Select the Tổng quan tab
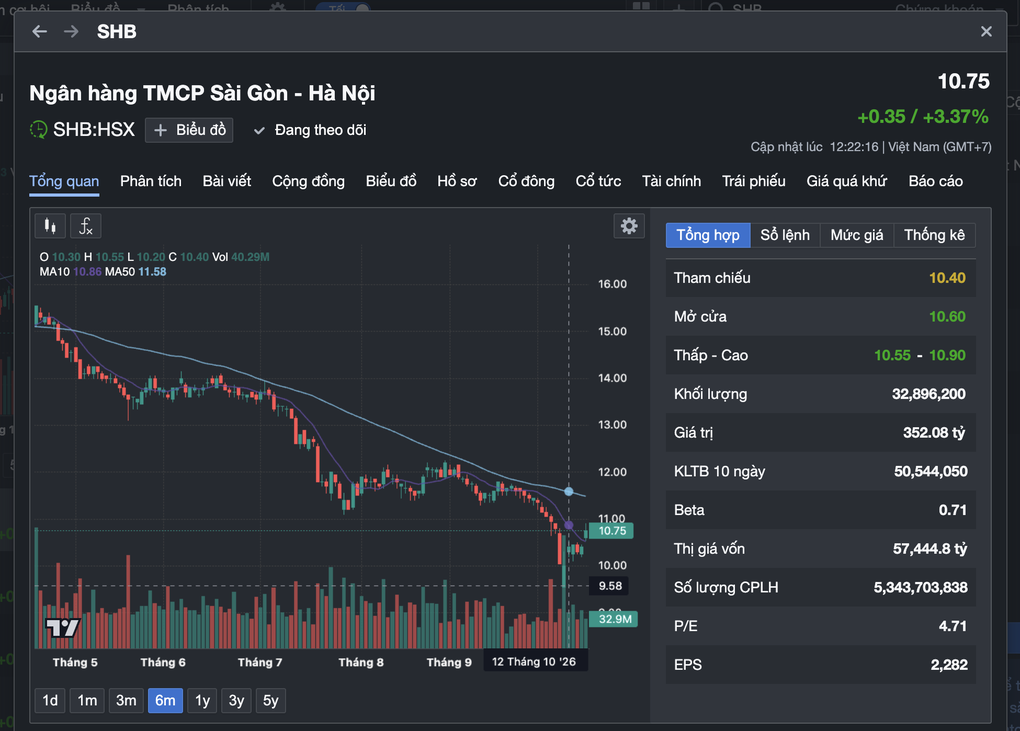The height and width of the screenshot is (731, 1020). click(64, 181)
